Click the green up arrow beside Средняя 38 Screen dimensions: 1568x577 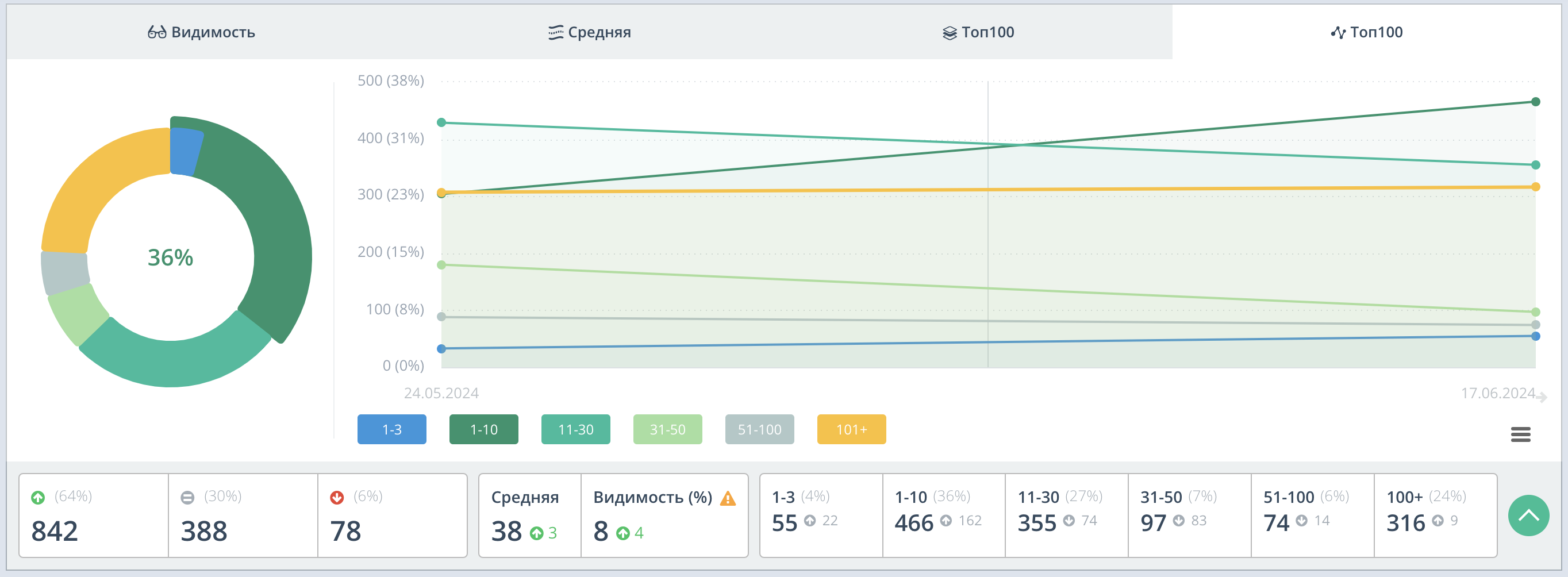click(536, 533)
